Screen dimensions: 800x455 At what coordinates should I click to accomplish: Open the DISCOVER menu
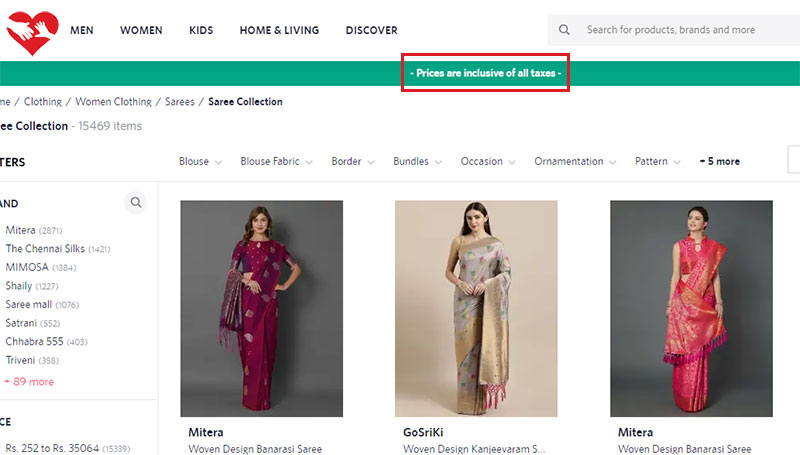click(371, 30)
